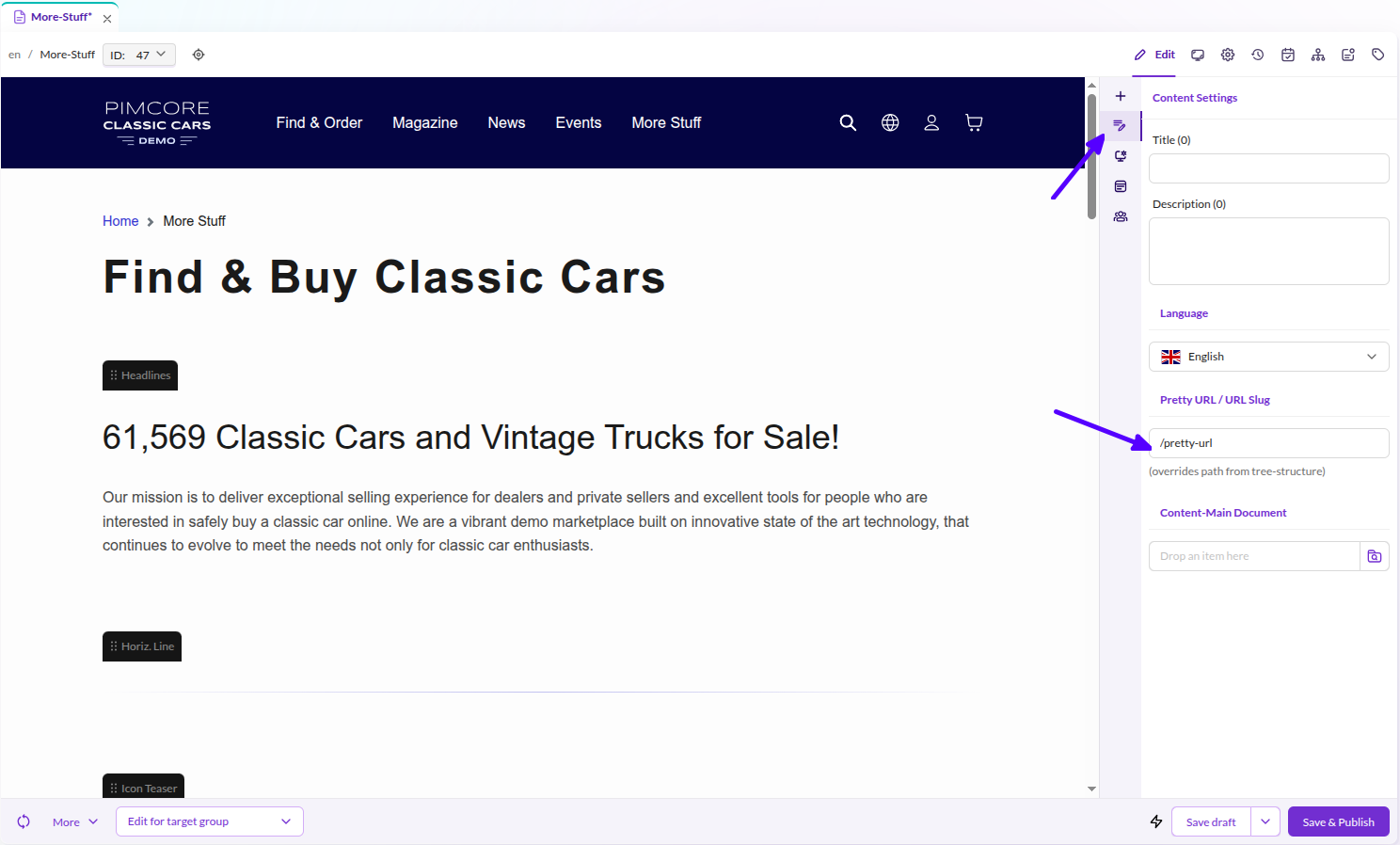The image size is (1400, 845).
Task: Expand the English language dropdown
Action: click(1268, 357)
